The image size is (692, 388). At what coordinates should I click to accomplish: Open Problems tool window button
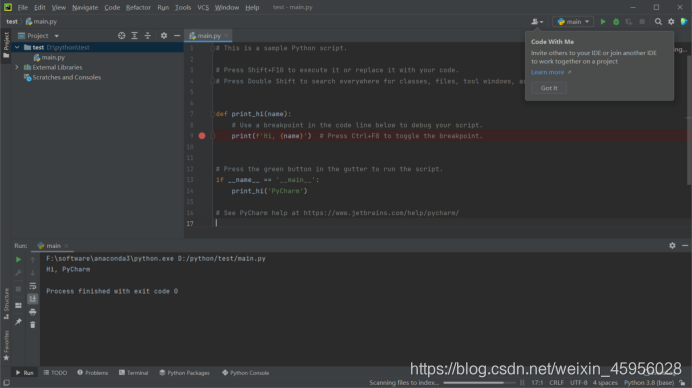point(92,373)
